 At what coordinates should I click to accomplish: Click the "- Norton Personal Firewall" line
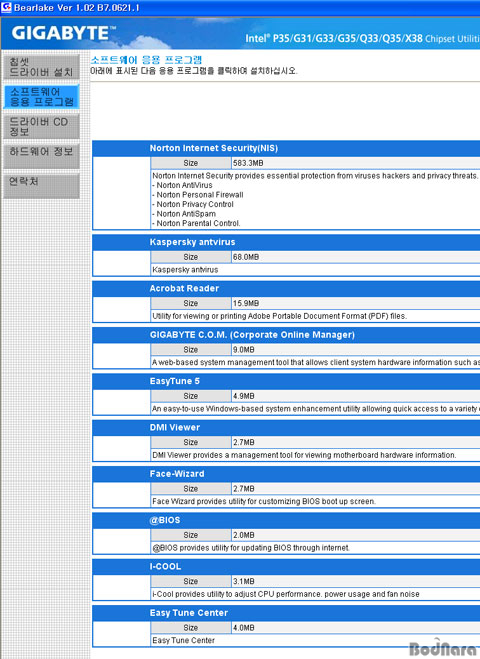pos(198,195)
